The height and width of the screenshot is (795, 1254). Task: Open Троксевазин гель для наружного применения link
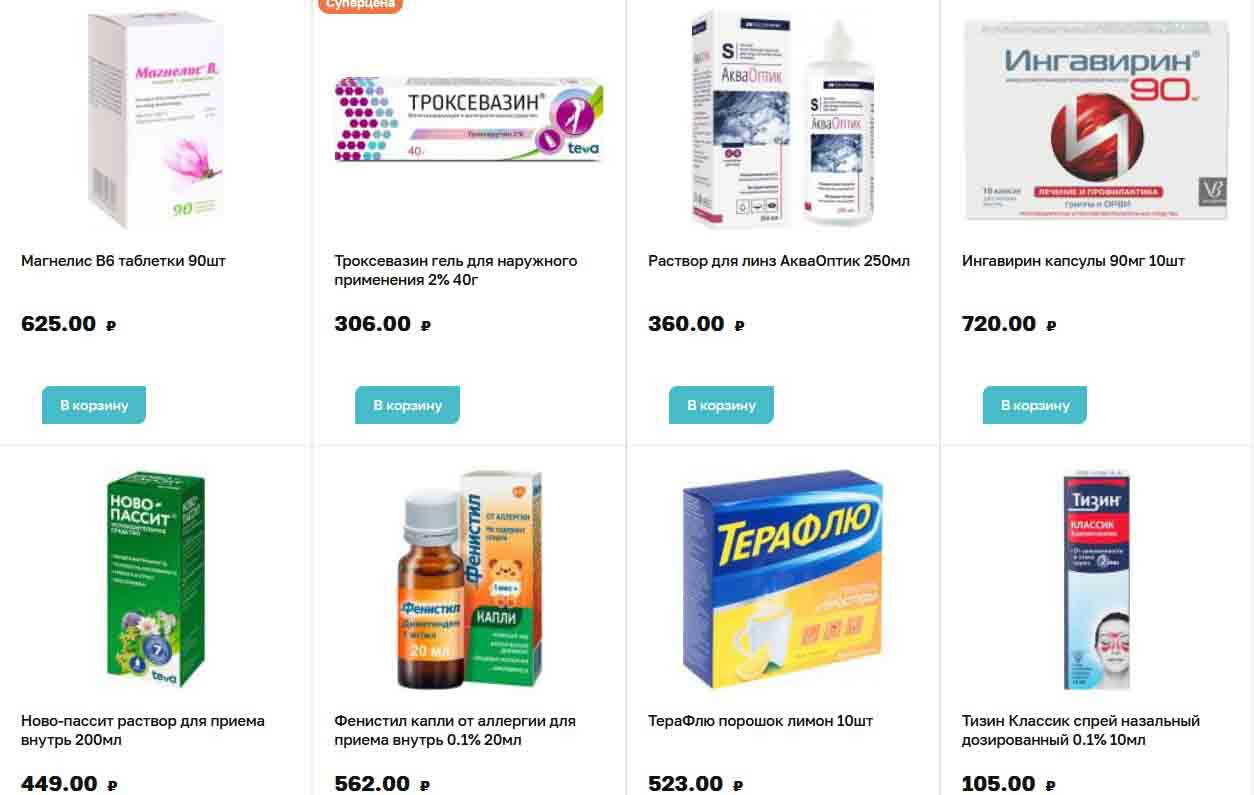456,271
